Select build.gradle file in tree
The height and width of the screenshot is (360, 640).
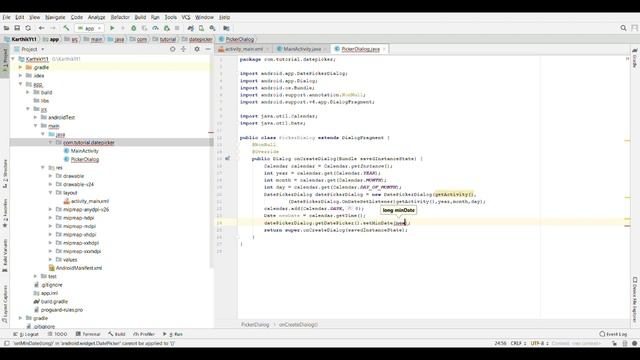(54, 302)
